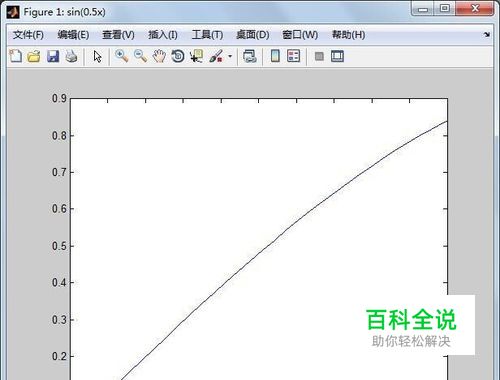The height and width of the screenshot is (380, 500).
Task: Choose the Data Cursor tool
Action: point(197,56)
